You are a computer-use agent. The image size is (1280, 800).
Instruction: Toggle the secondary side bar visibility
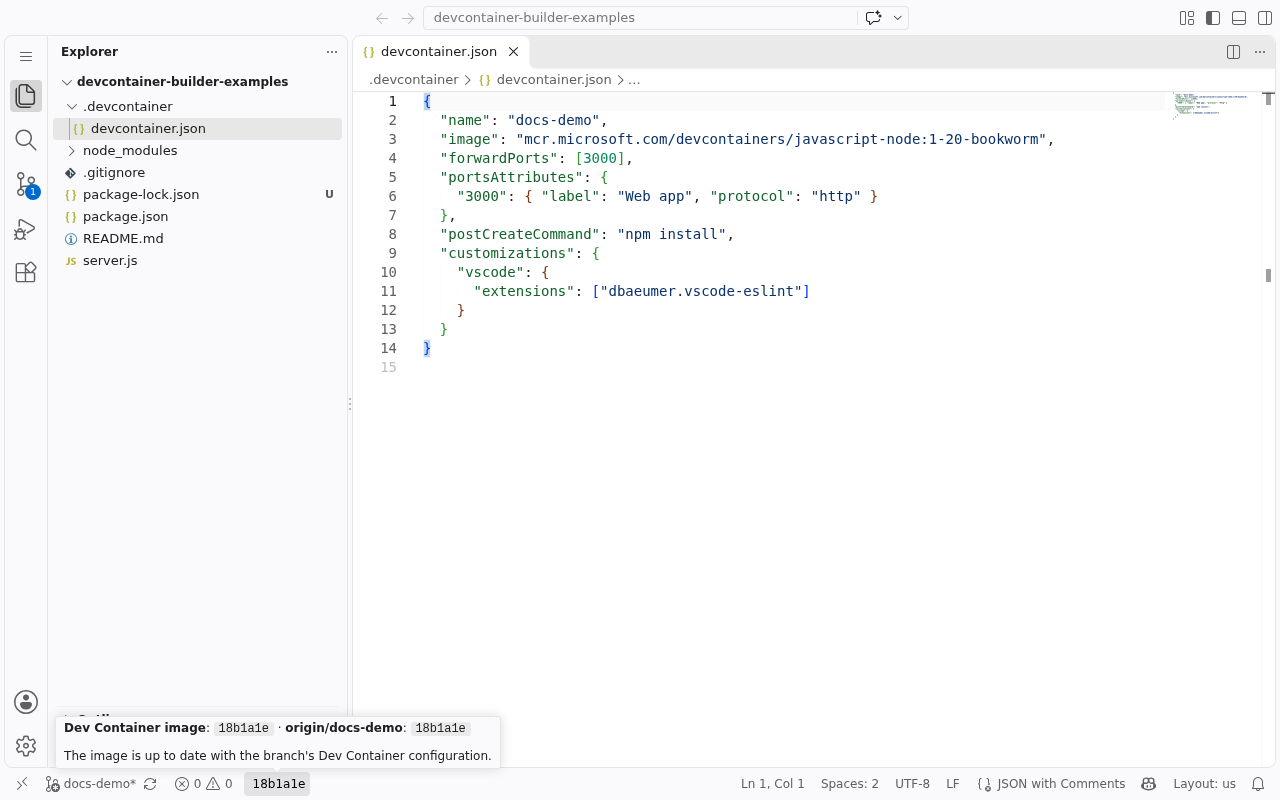(1265, 18)
